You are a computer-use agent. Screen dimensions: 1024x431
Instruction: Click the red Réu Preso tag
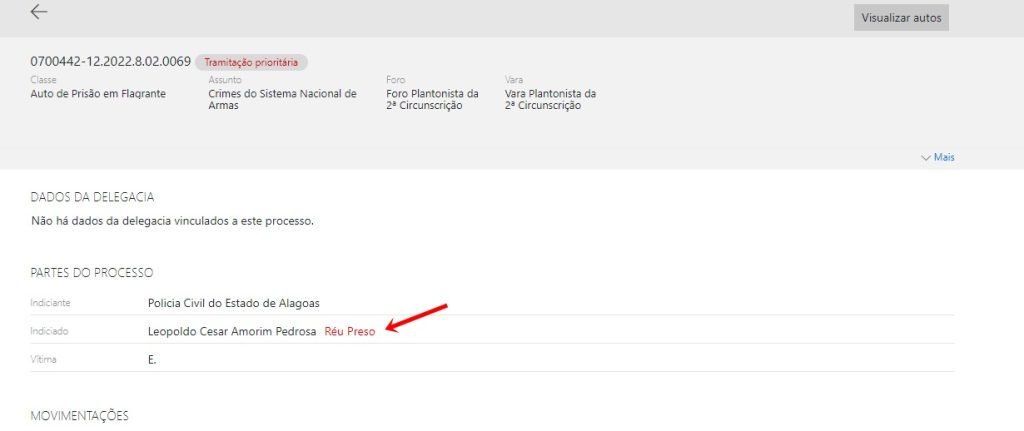coord(350,331)
